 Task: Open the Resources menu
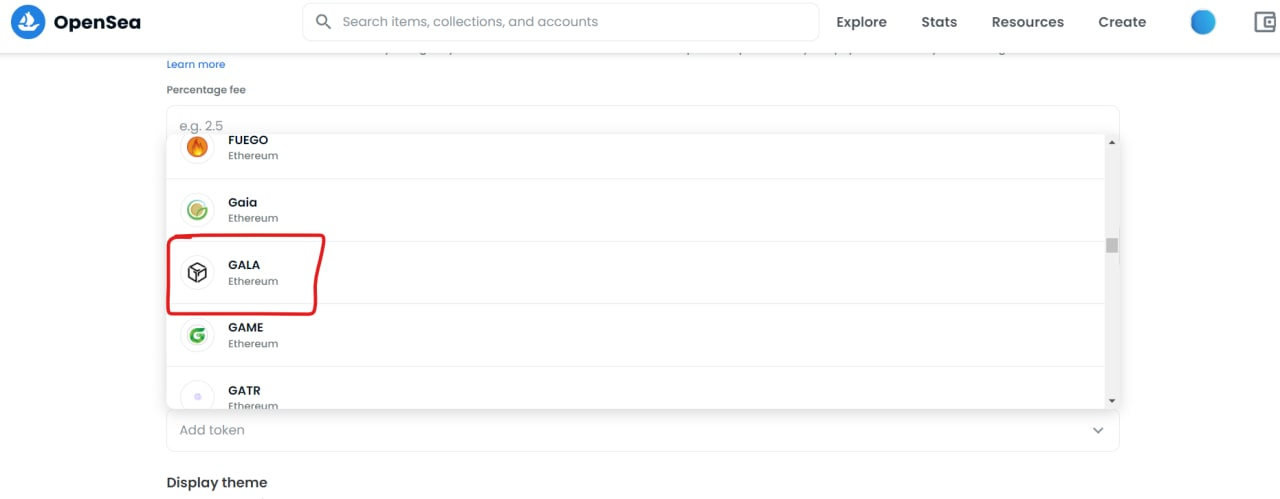click(1027, 22)
